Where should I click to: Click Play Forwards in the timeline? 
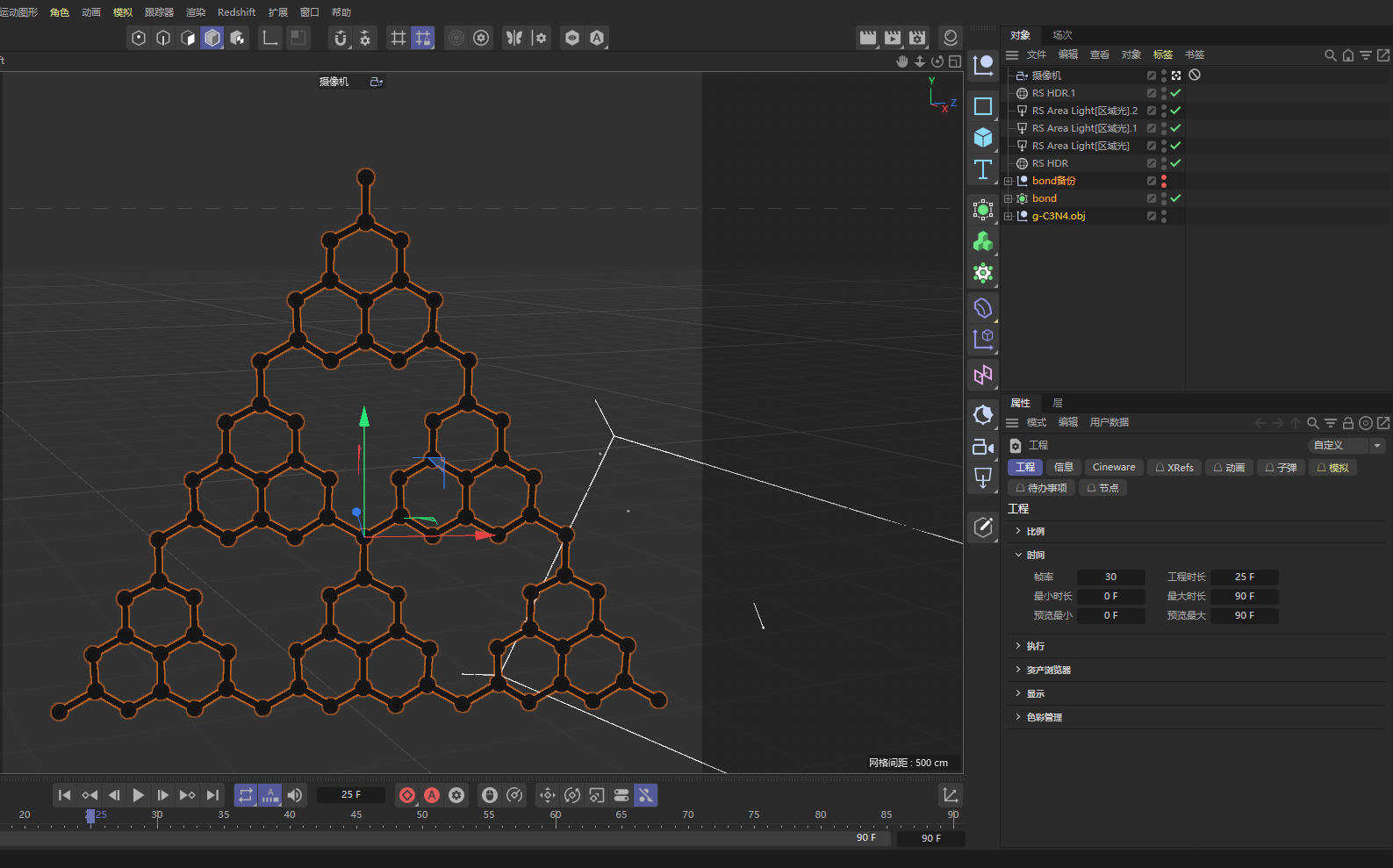click(139, 795)
